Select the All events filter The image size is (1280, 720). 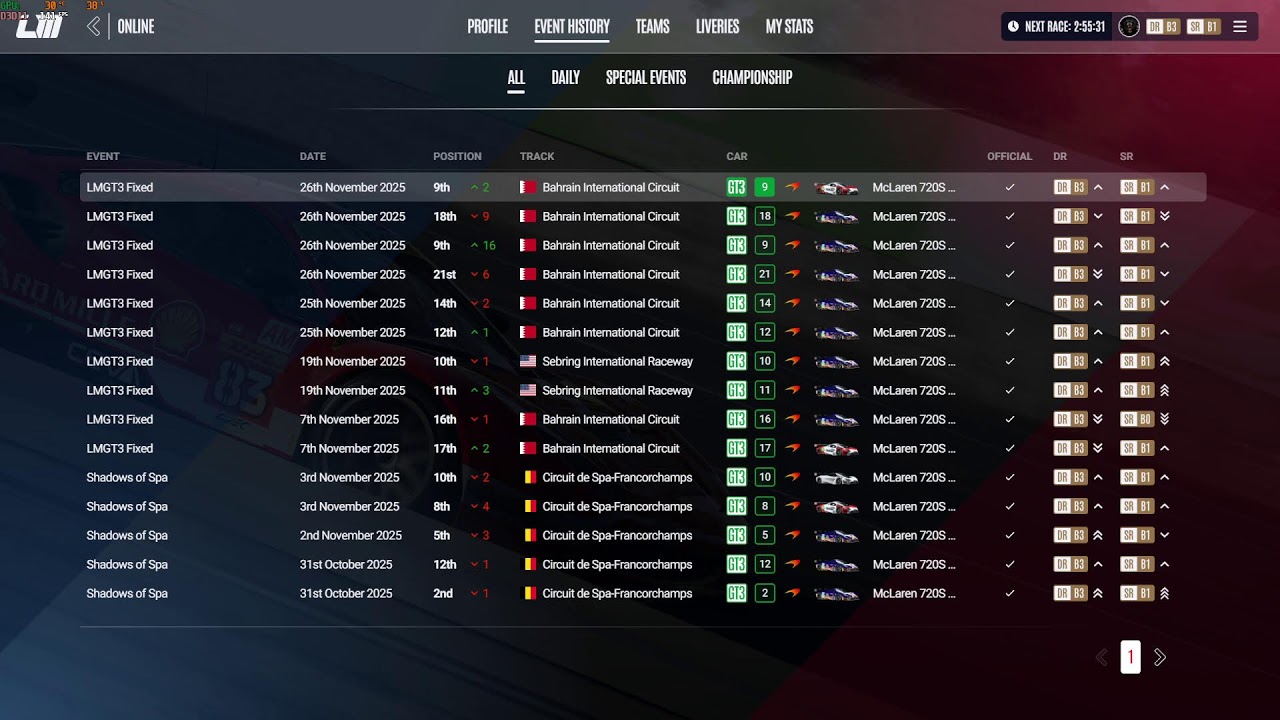coord(516,78)
